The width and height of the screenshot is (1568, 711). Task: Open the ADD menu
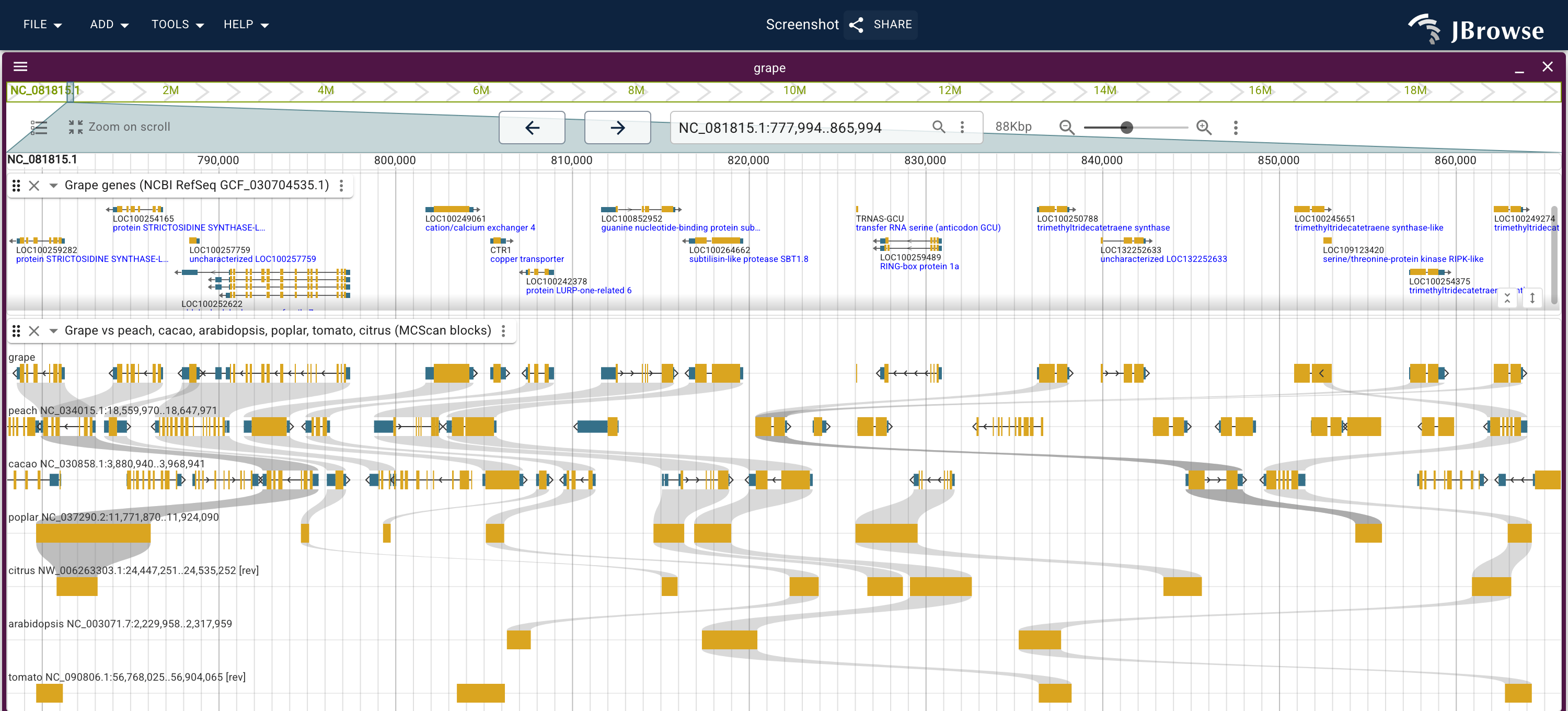pyautogui.click(x=109, y=25)
